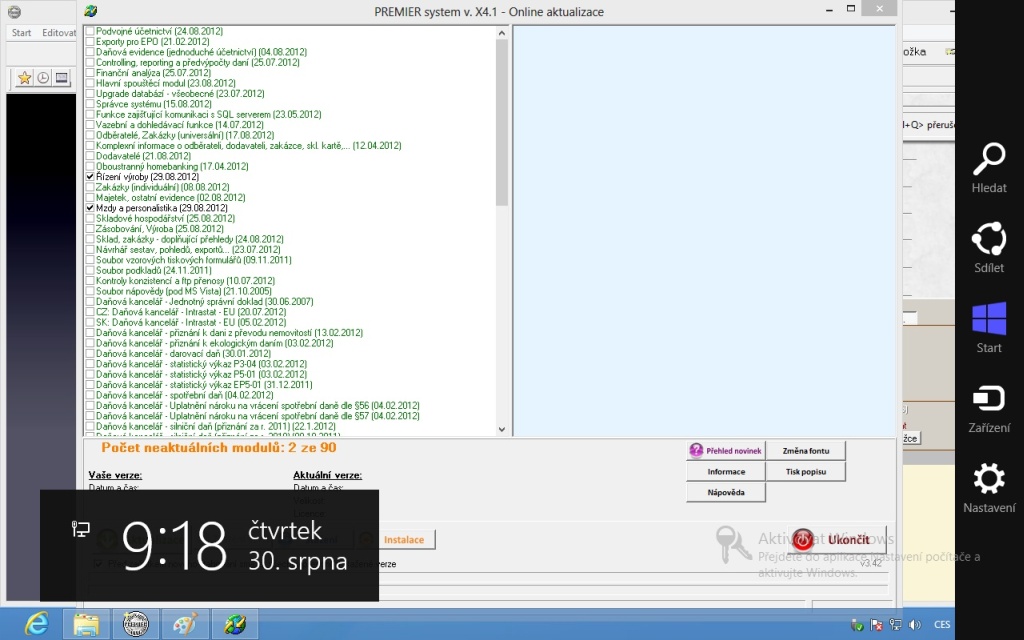Check the Podvojné účetnictví module checkbox
This screenshot has height=640, width=1024.
pyautogui.click(x=90, y=31)
